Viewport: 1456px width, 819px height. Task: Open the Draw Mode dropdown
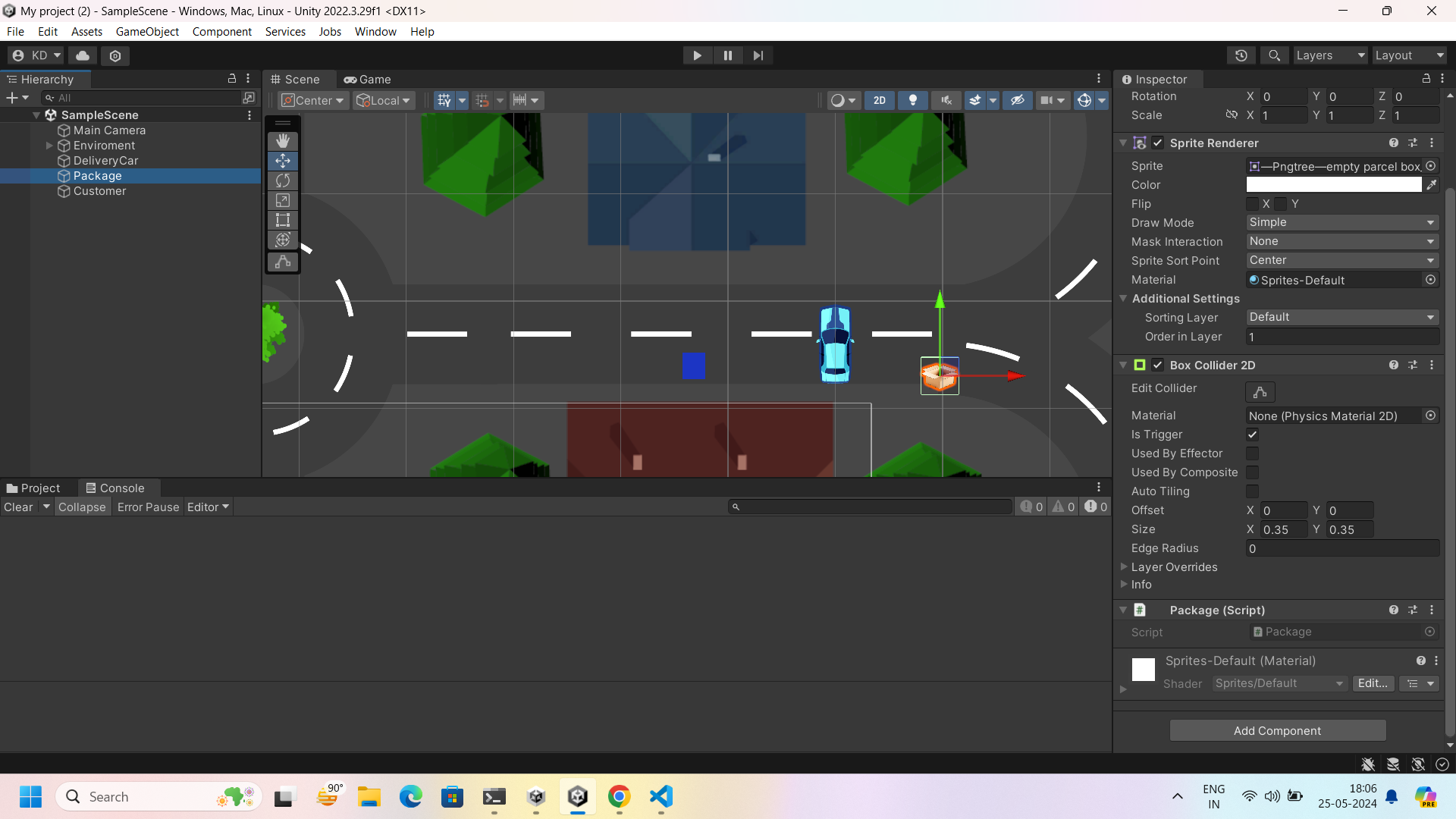coord(1341,222)
